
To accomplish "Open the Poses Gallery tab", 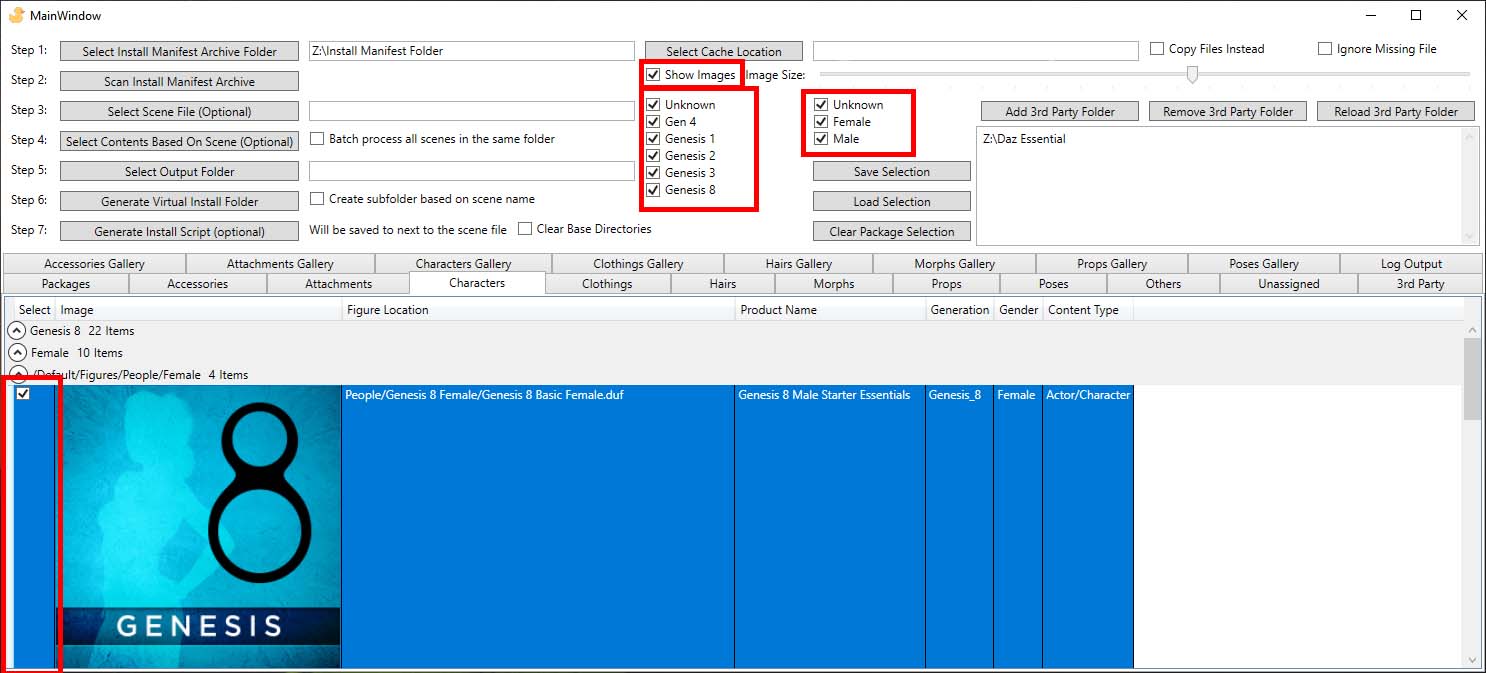I will (1264, 264).
